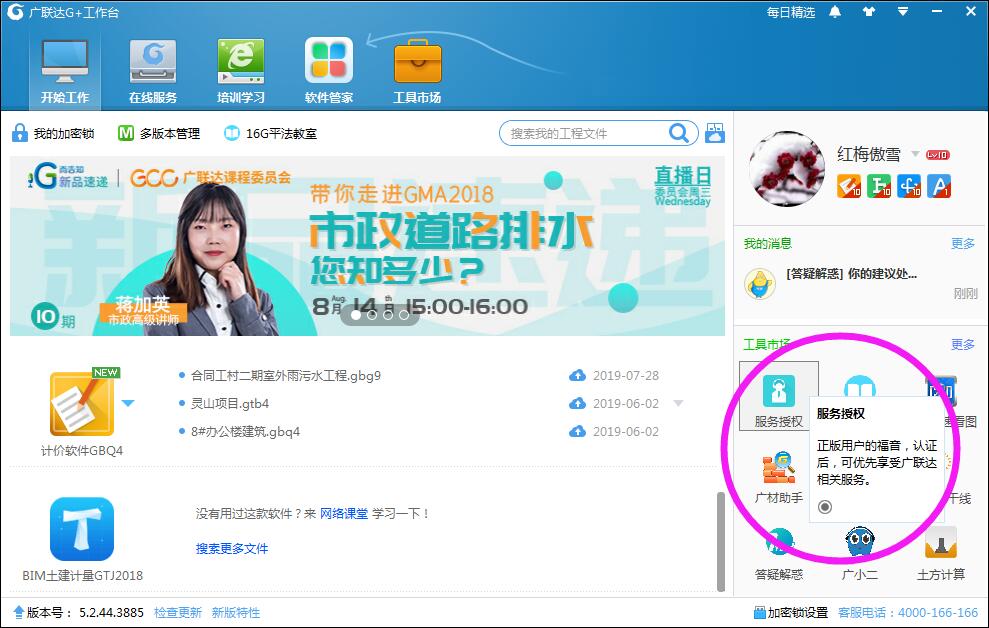Click 搜索更多文件 link
This screenshot has width=989, height=628.
point(231,549)
